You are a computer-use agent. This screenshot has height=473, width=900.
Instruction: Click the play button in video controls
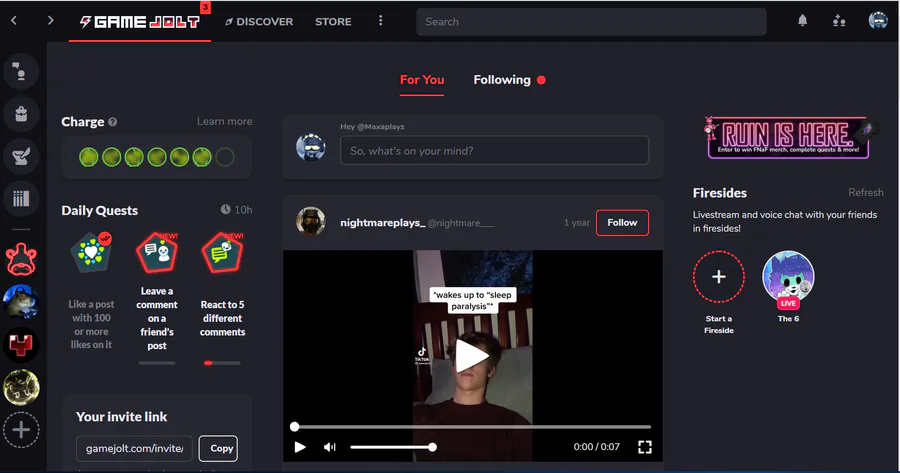pos(300,447)
